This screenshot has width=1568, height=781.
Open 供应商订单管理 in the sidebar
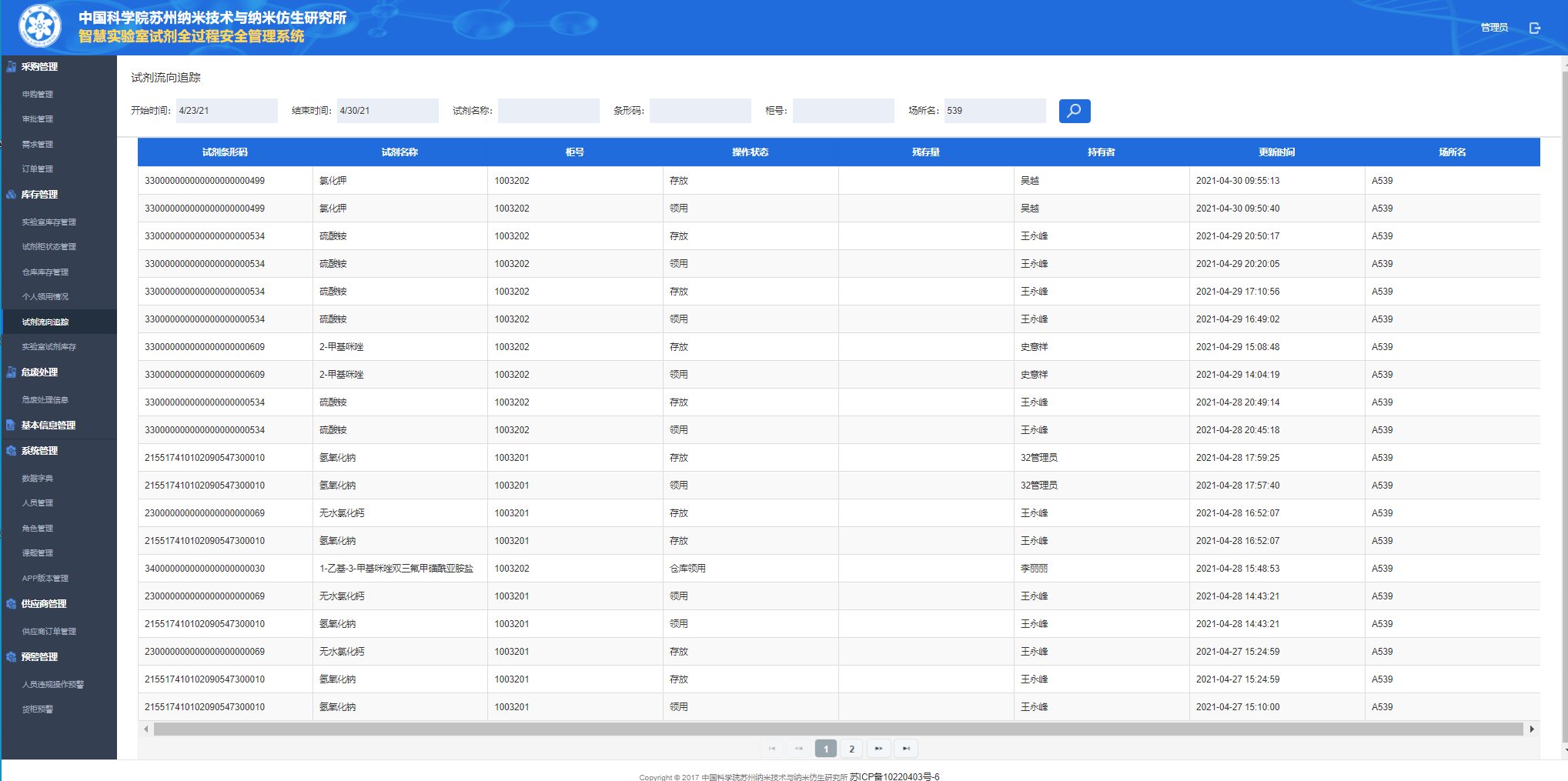pos(49,632)
